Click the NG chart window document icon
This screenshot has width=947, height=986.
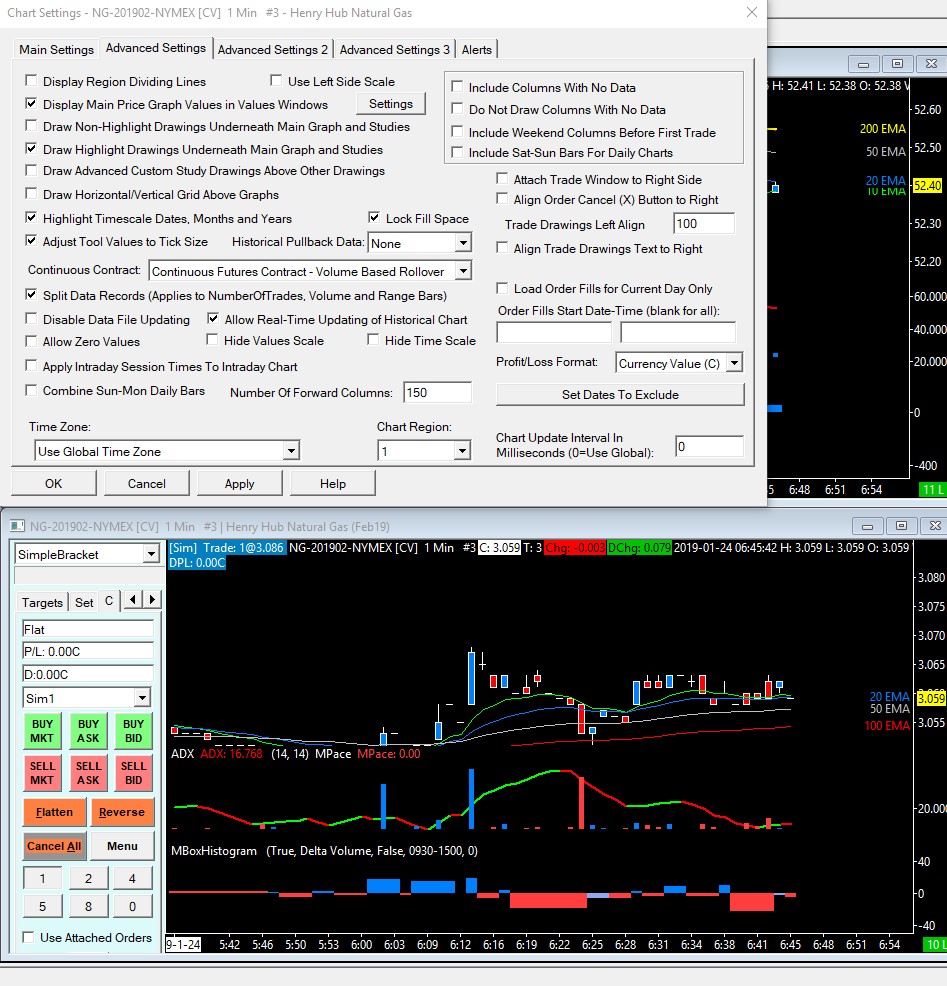coord(17,526)
